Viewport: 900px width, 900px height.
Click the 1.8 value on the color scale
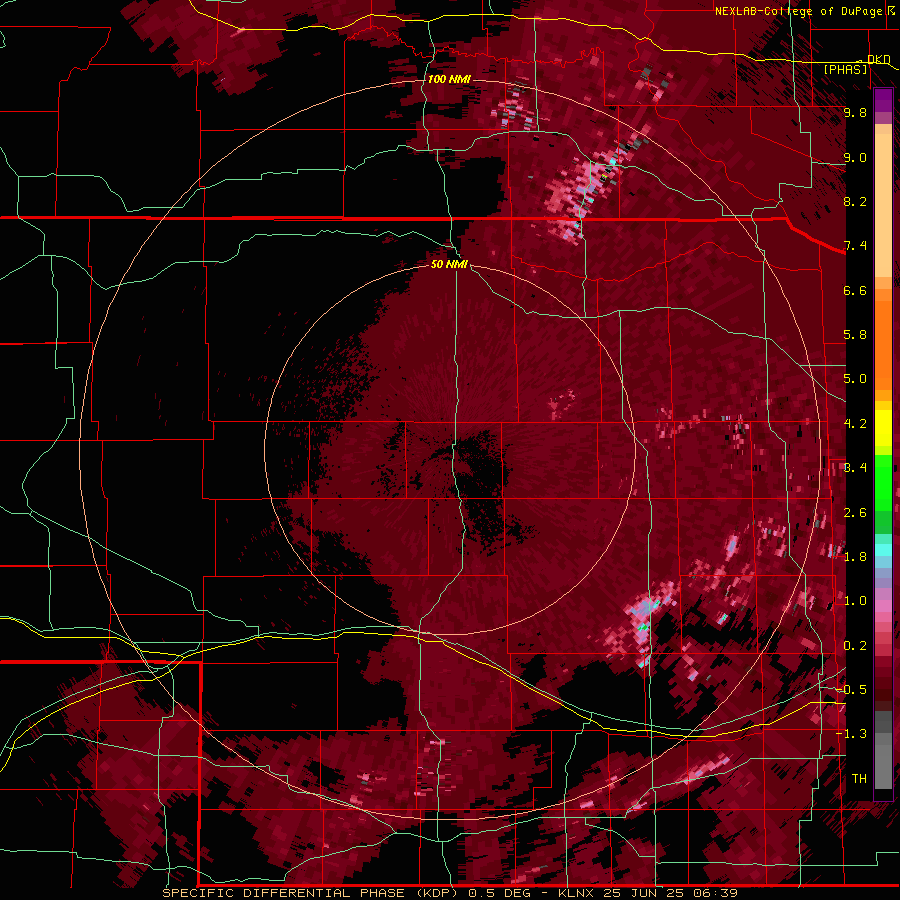[x=855, y=557]
